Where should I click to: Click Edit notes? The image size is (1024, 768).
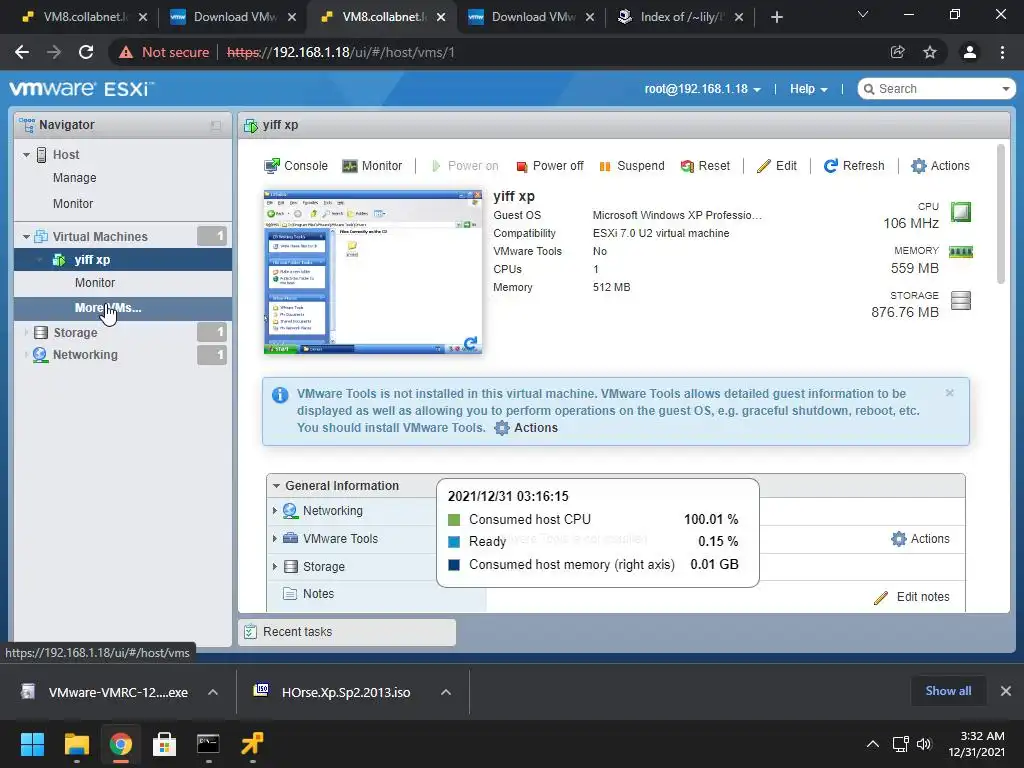point(912,597)
